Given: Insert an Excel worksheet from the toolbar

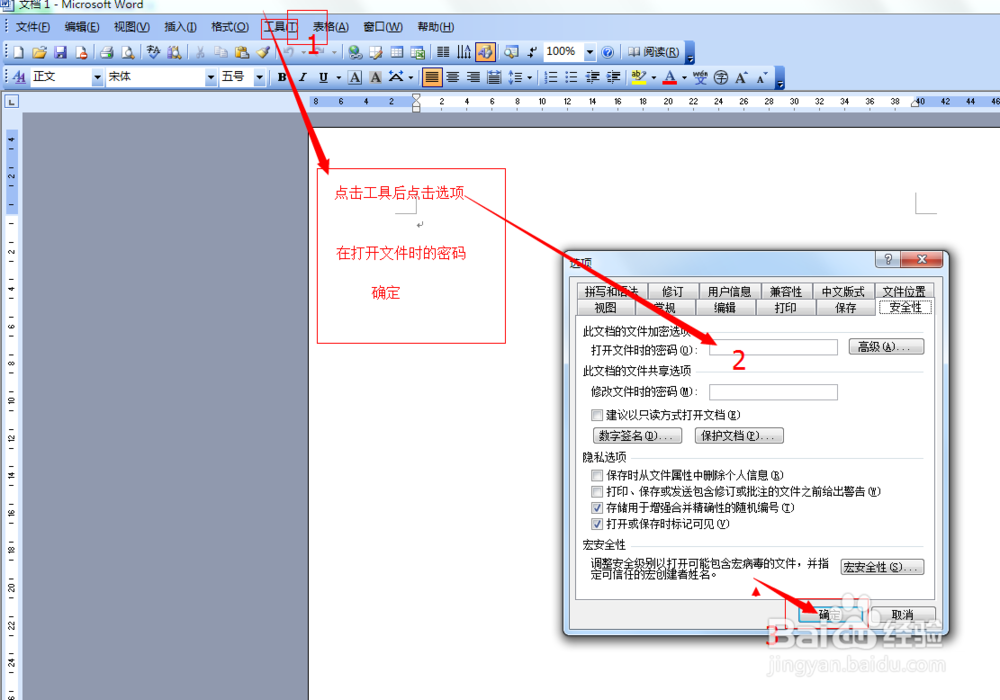Looking at the screenshot, I should point(418,52).
